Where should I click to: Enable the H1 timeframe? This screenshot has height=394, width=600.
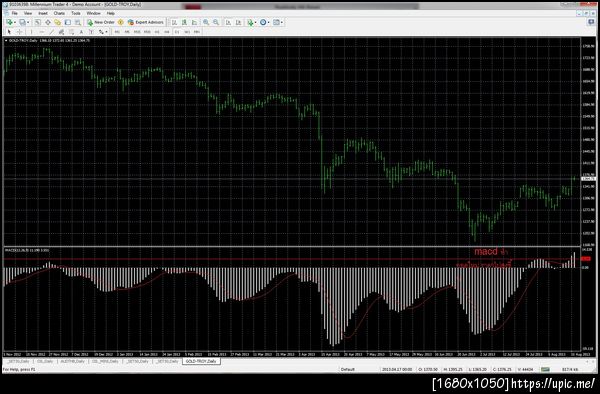point(157,32)
